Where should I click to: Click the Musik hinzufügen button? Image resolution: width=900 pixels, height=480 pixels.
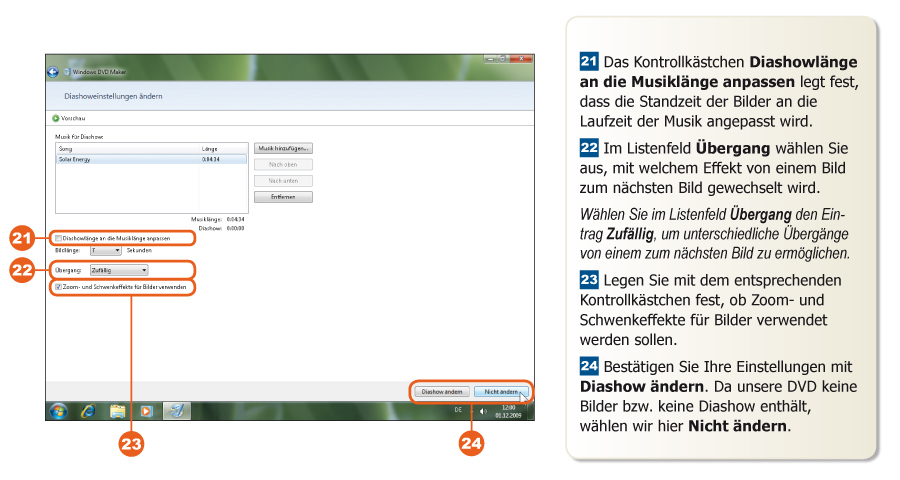click(x=283, y=148)
